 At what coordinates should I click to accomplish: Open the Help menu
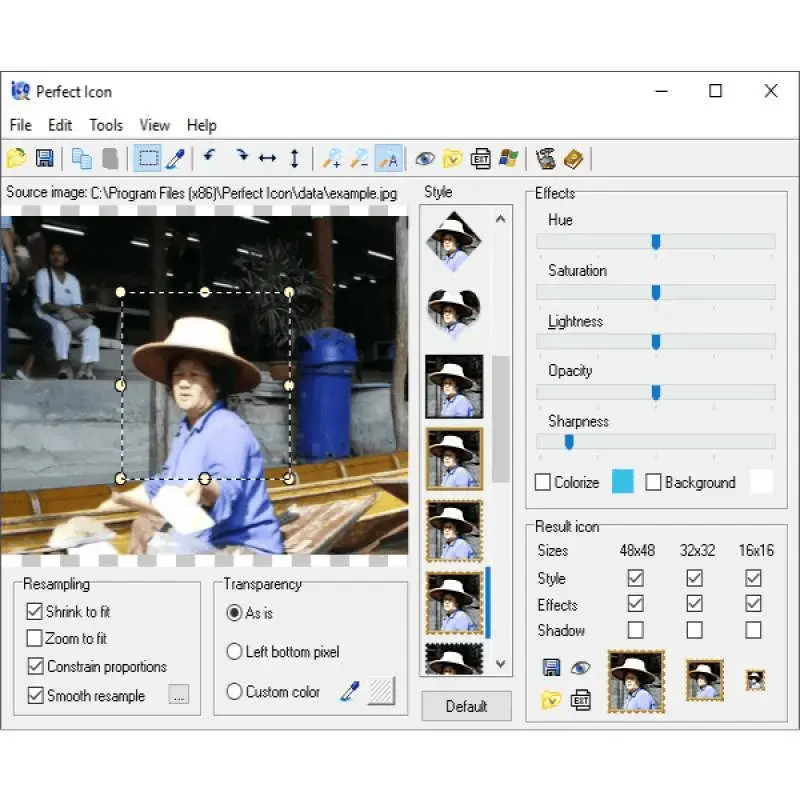pos(202,125)
